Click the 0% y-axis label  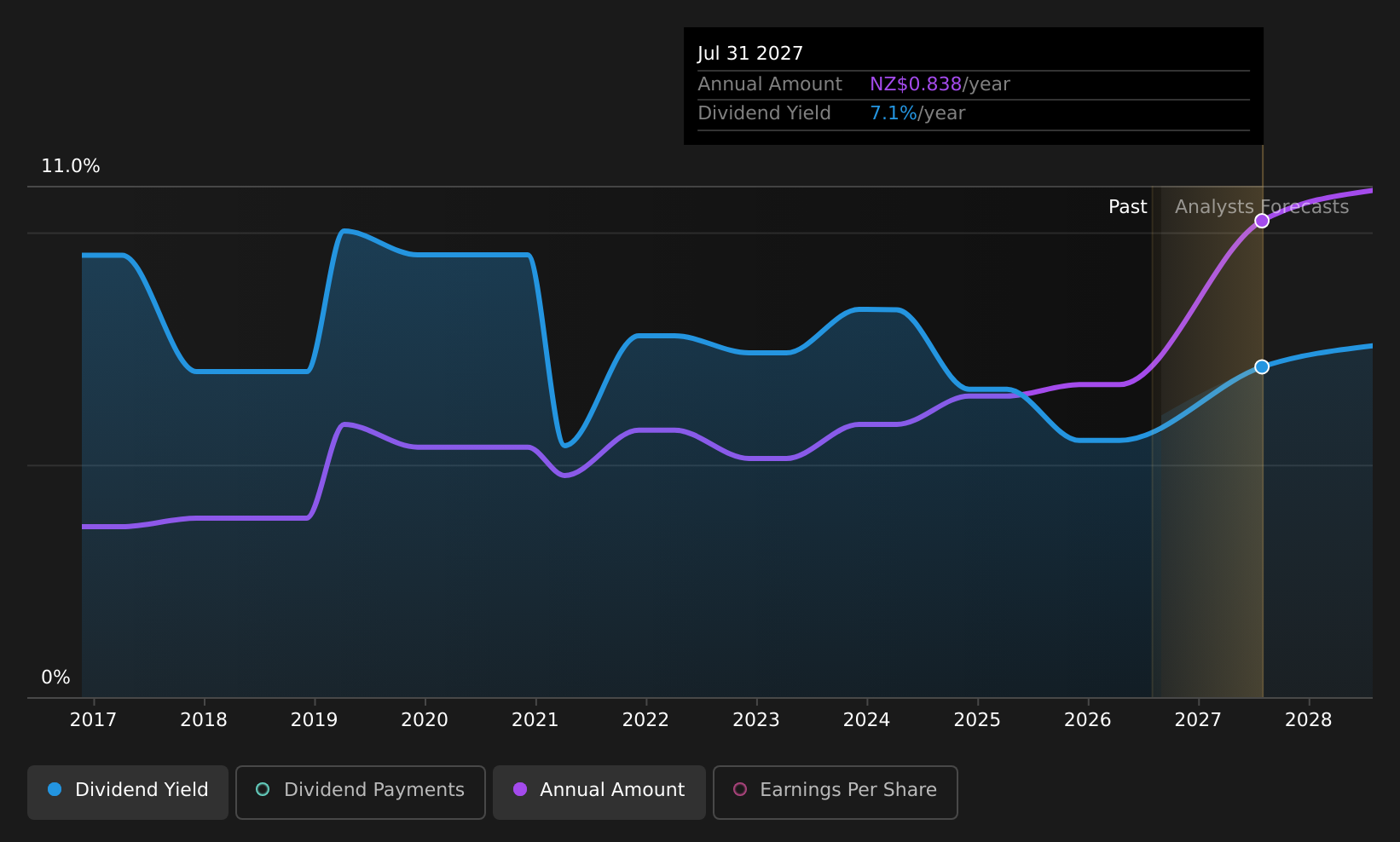point(56,678)
